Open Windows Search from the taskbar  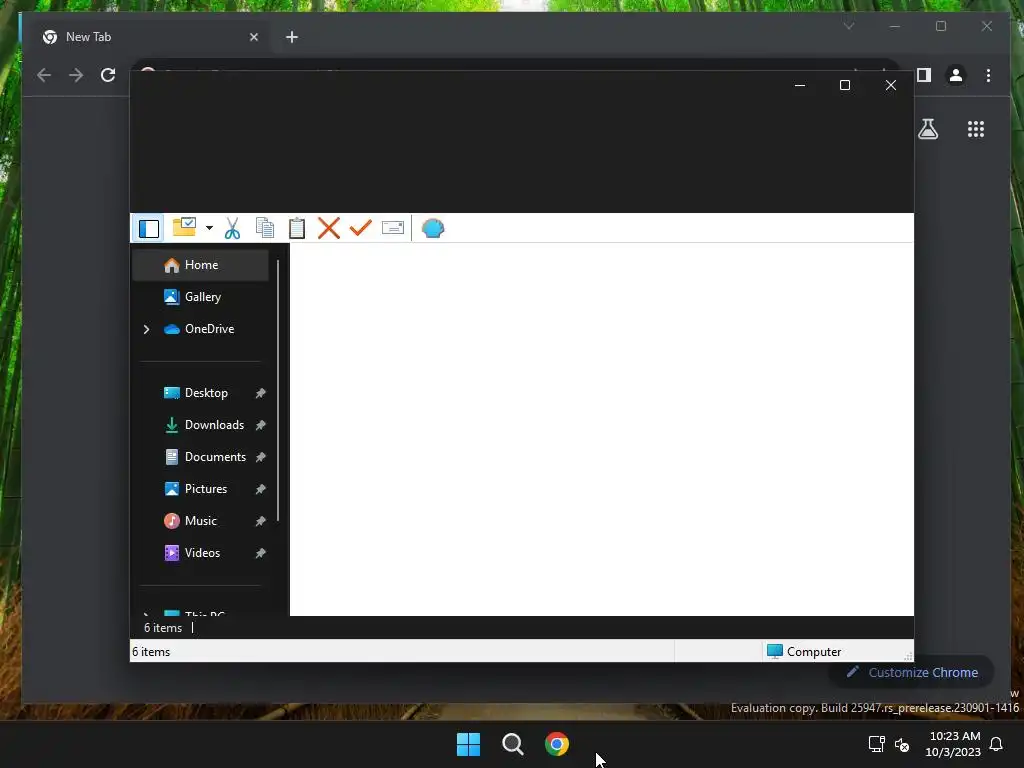click(513, 744)
